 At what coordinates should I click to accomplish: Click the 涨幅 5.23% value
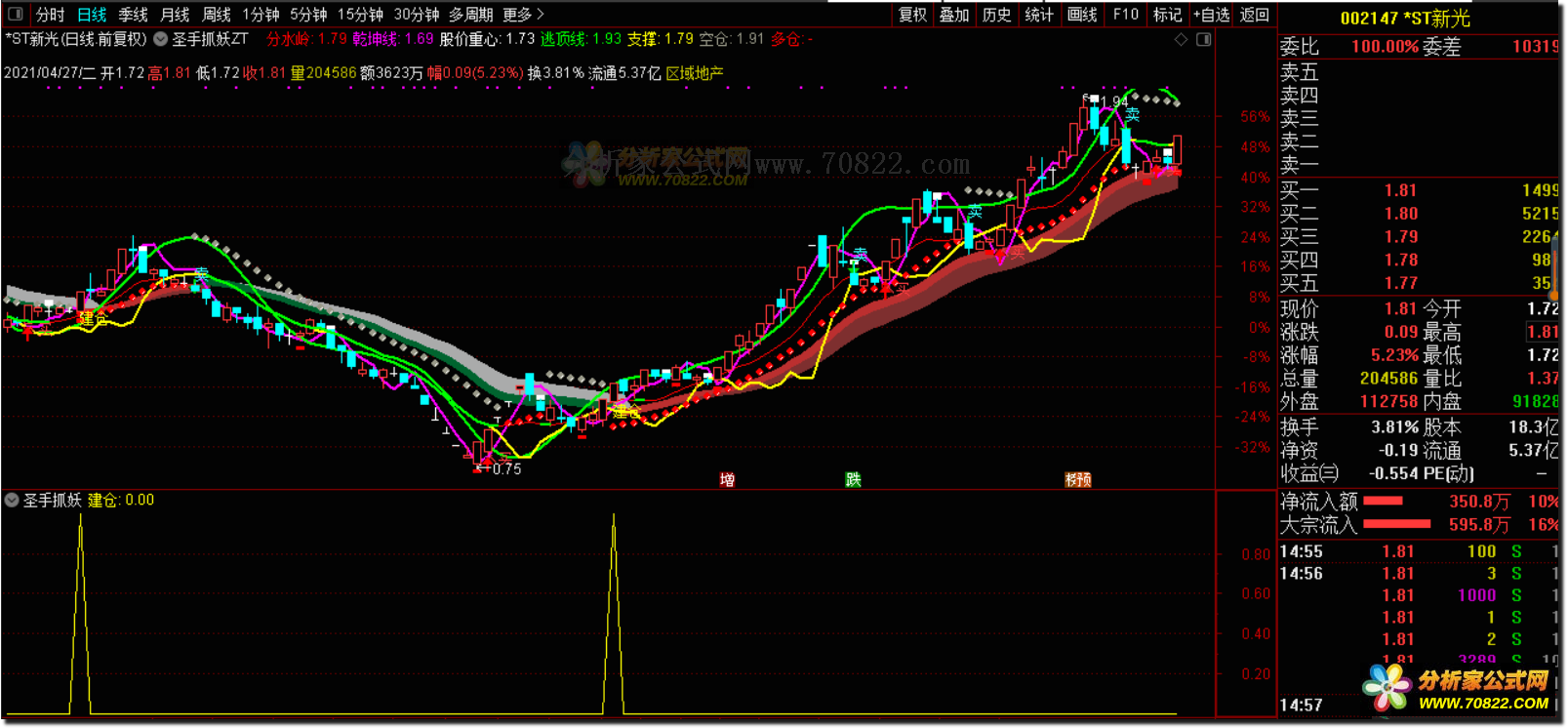point(1394,355)
